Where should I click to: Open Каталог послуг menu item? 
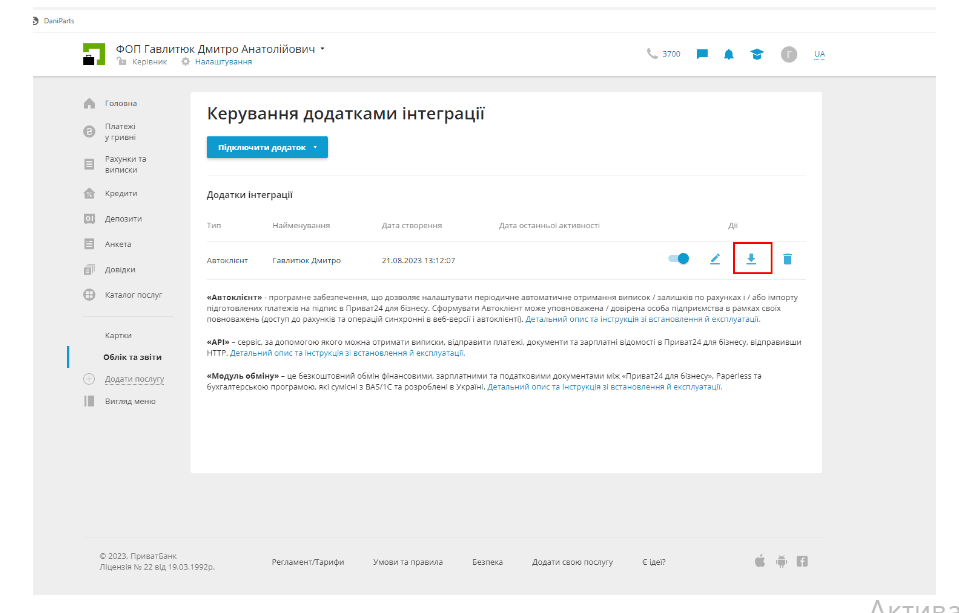[x=134, y=295]
